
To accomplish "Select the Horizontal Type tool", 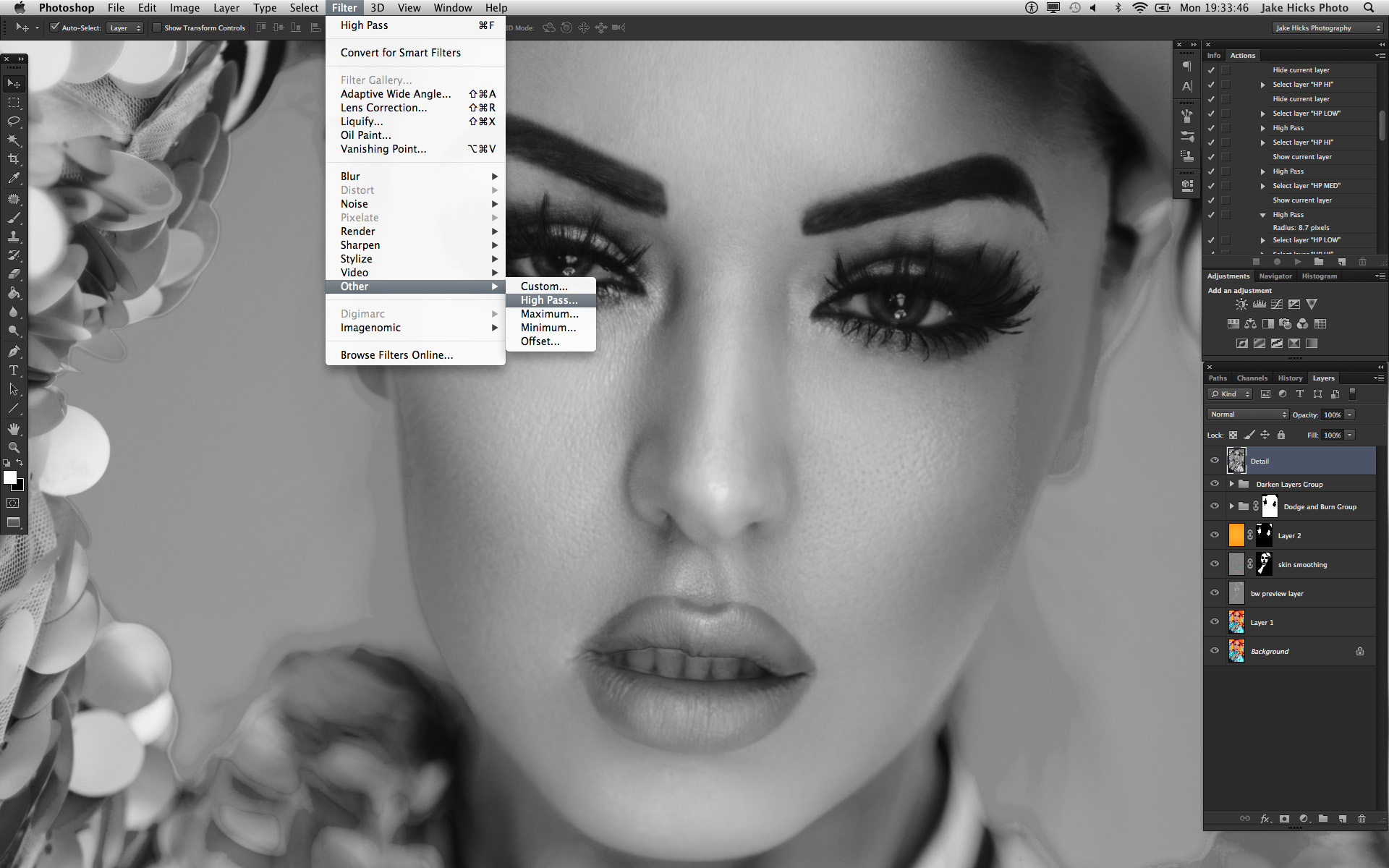I will [x=14, y=370].
